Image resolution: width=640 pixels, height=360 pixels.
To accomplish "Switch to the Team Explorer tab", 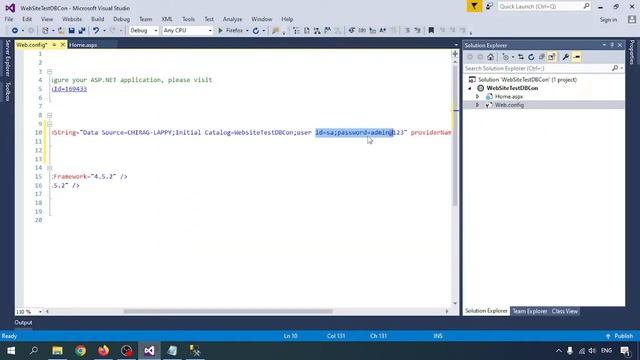I will click(529, 311).
